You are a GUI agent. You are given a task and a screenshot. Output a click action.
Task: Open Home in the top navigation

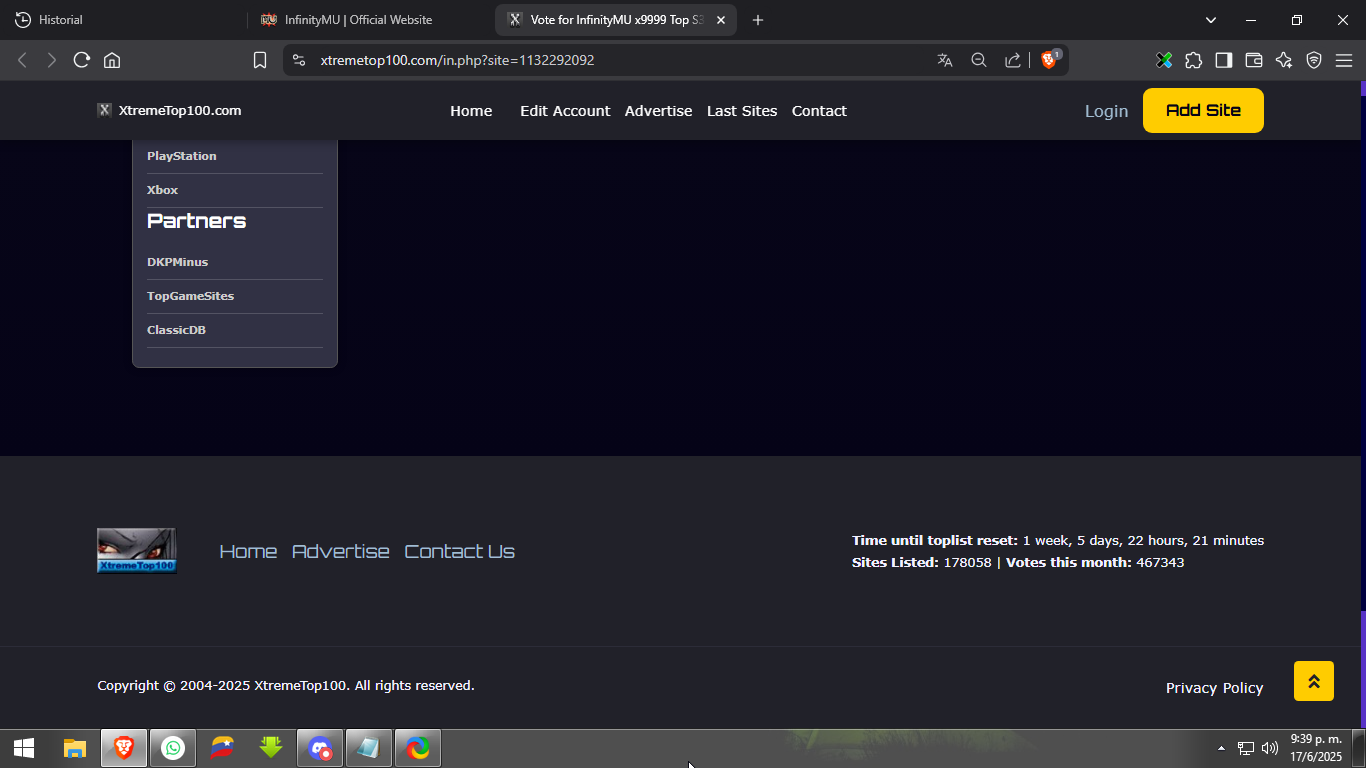click(471, 111)
